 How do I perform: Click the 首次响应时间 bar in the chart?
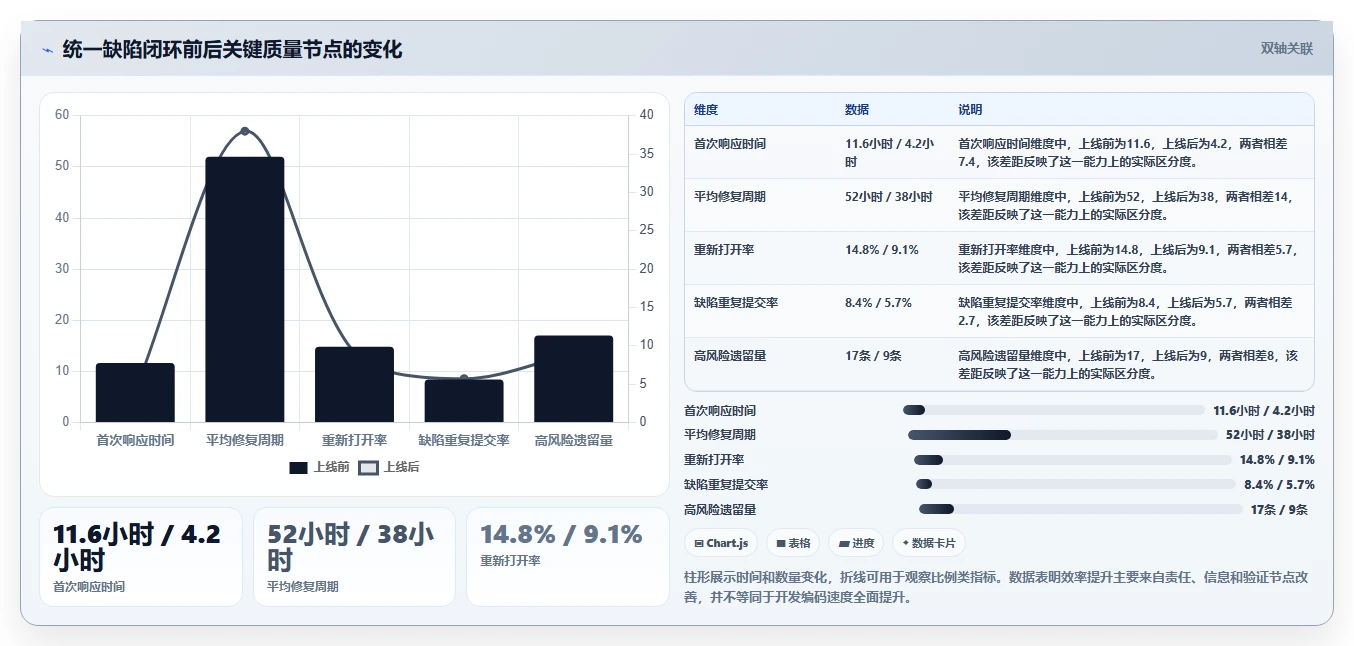(x=135, y=392)
